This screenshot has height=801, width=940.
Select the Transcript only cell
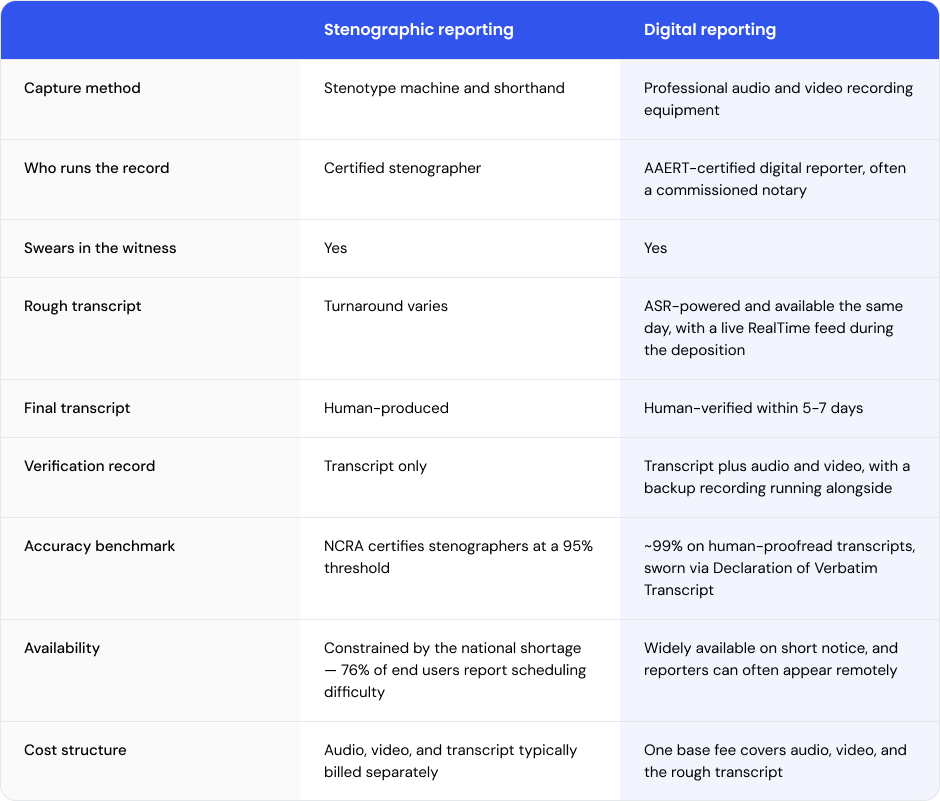click(x=375, y=466)
